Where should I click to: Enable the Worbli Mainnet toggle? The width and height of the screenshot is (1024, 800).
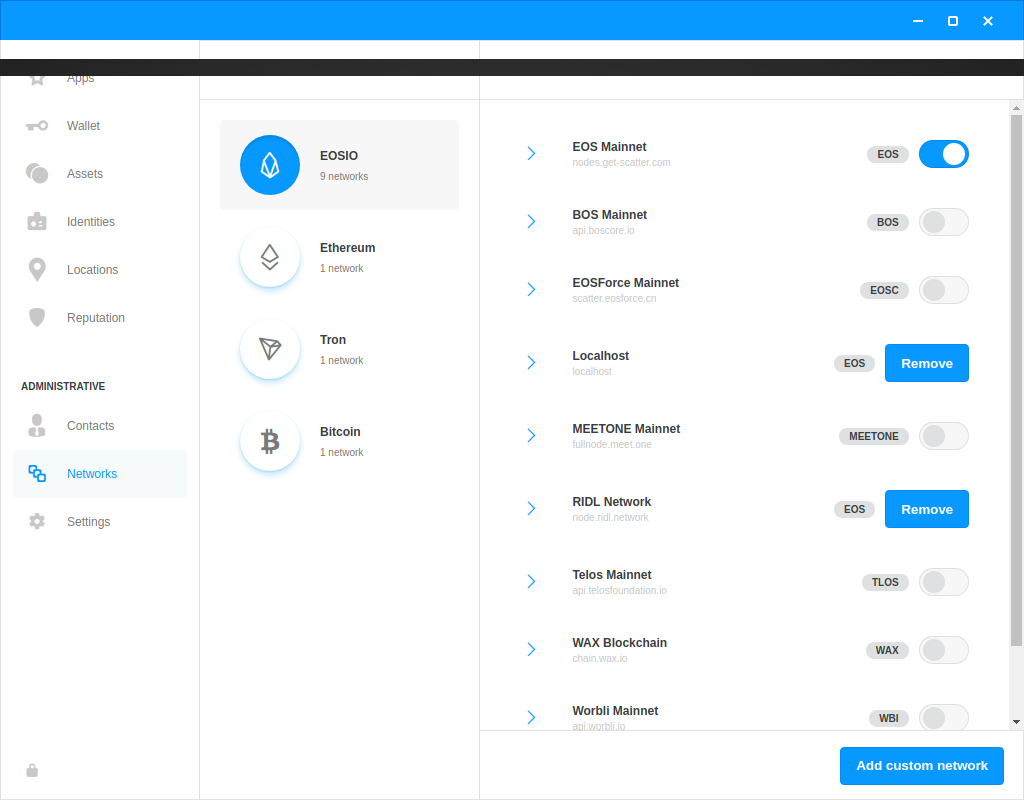coord(944,718)
